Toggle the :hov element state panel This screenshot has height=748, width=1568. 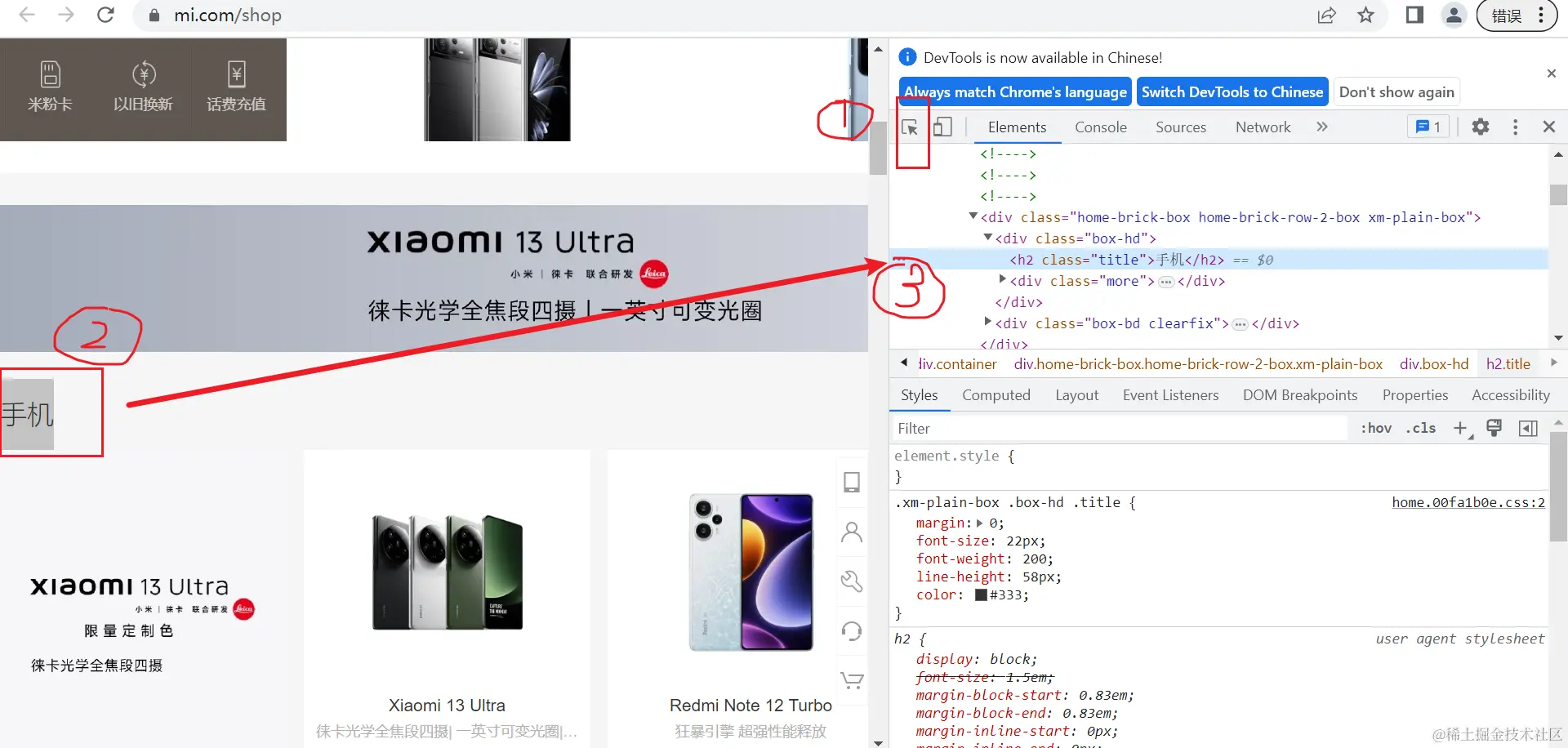[1376, 429]
